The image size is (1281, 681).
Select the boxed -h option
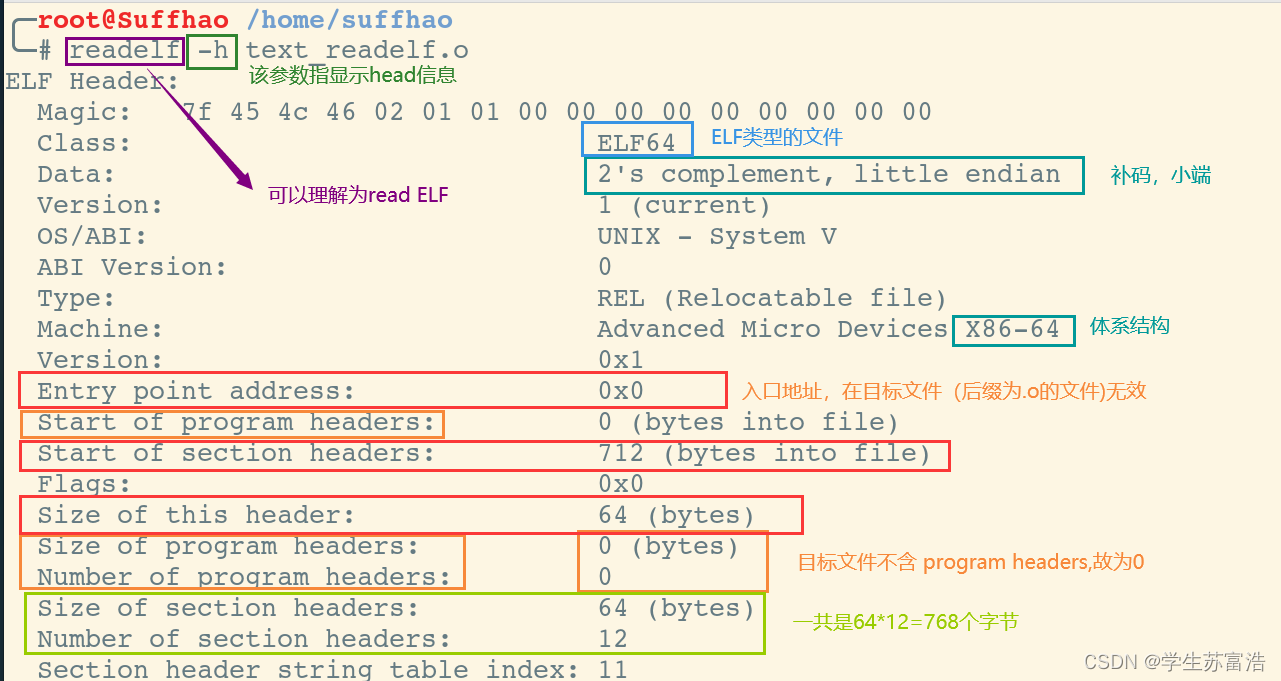pos(211,50)
